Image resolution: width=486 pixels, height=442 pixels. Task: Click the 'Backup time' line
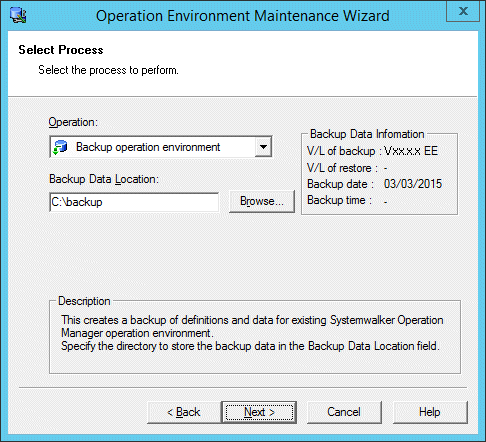[347, 200]
